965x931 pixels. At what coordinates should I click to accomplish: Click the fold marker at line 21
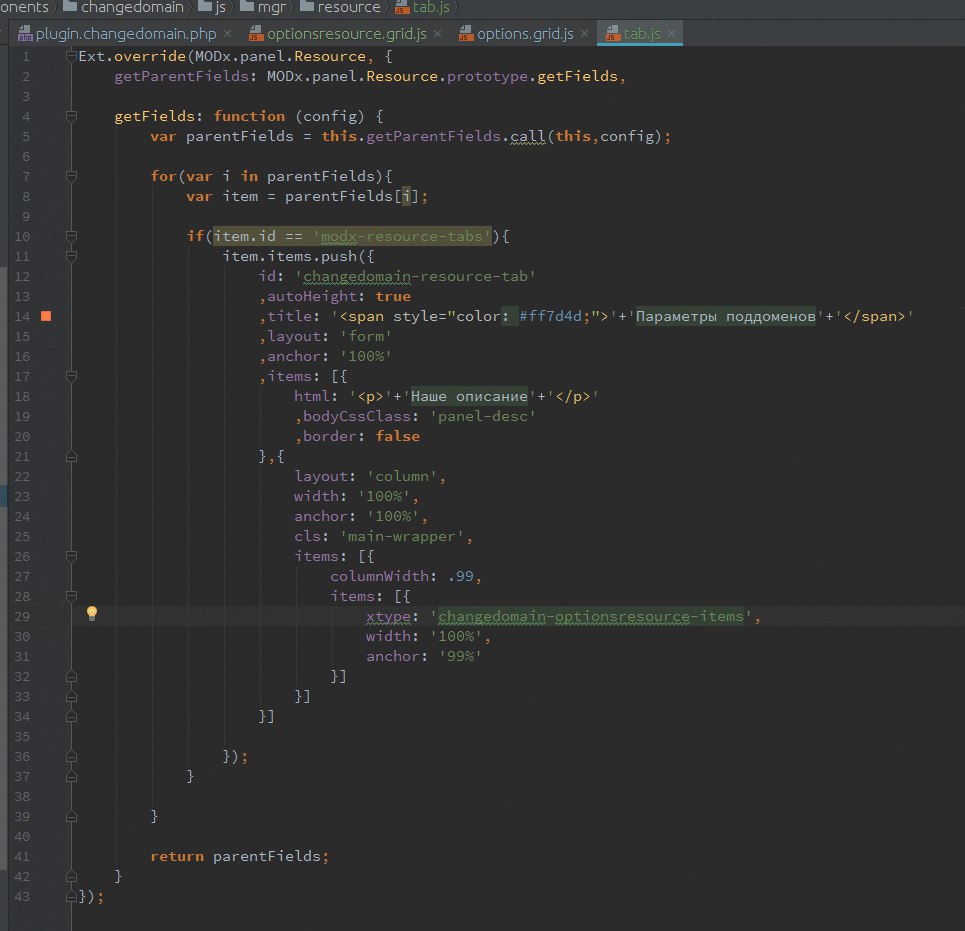point(71,457)
